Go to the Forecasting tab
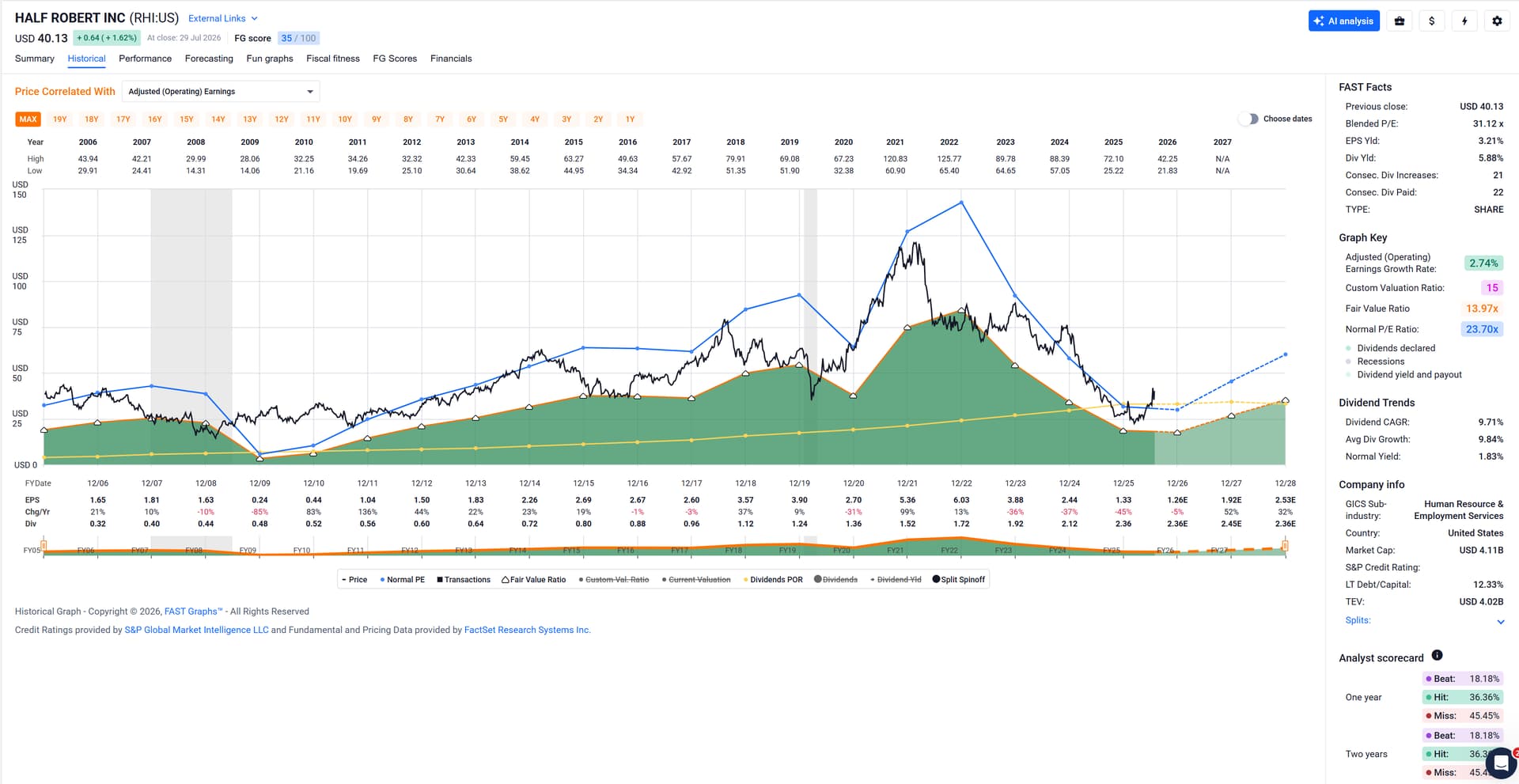This screenshot has height=784, width=1519. pos(209,59)
